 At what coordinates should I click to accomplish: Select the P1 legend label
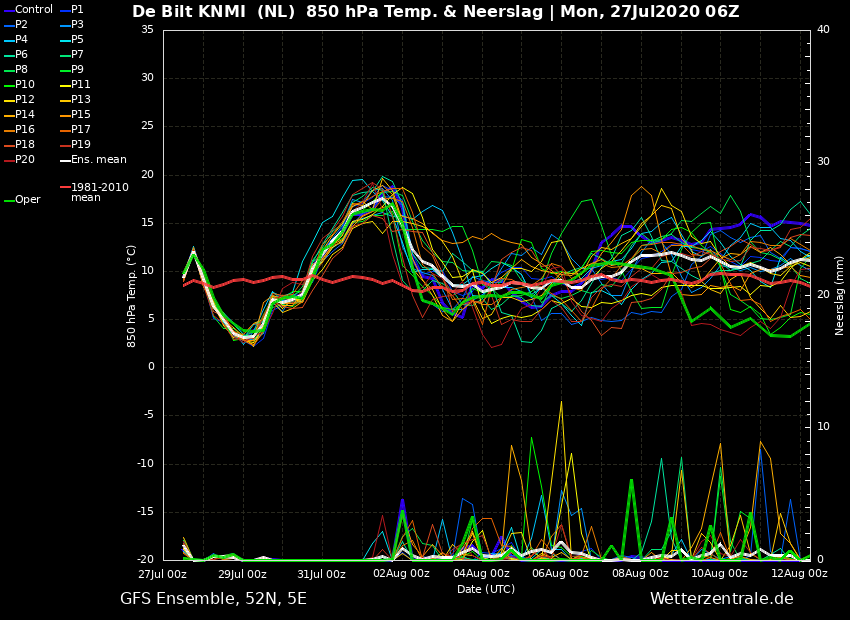point(78,10)
